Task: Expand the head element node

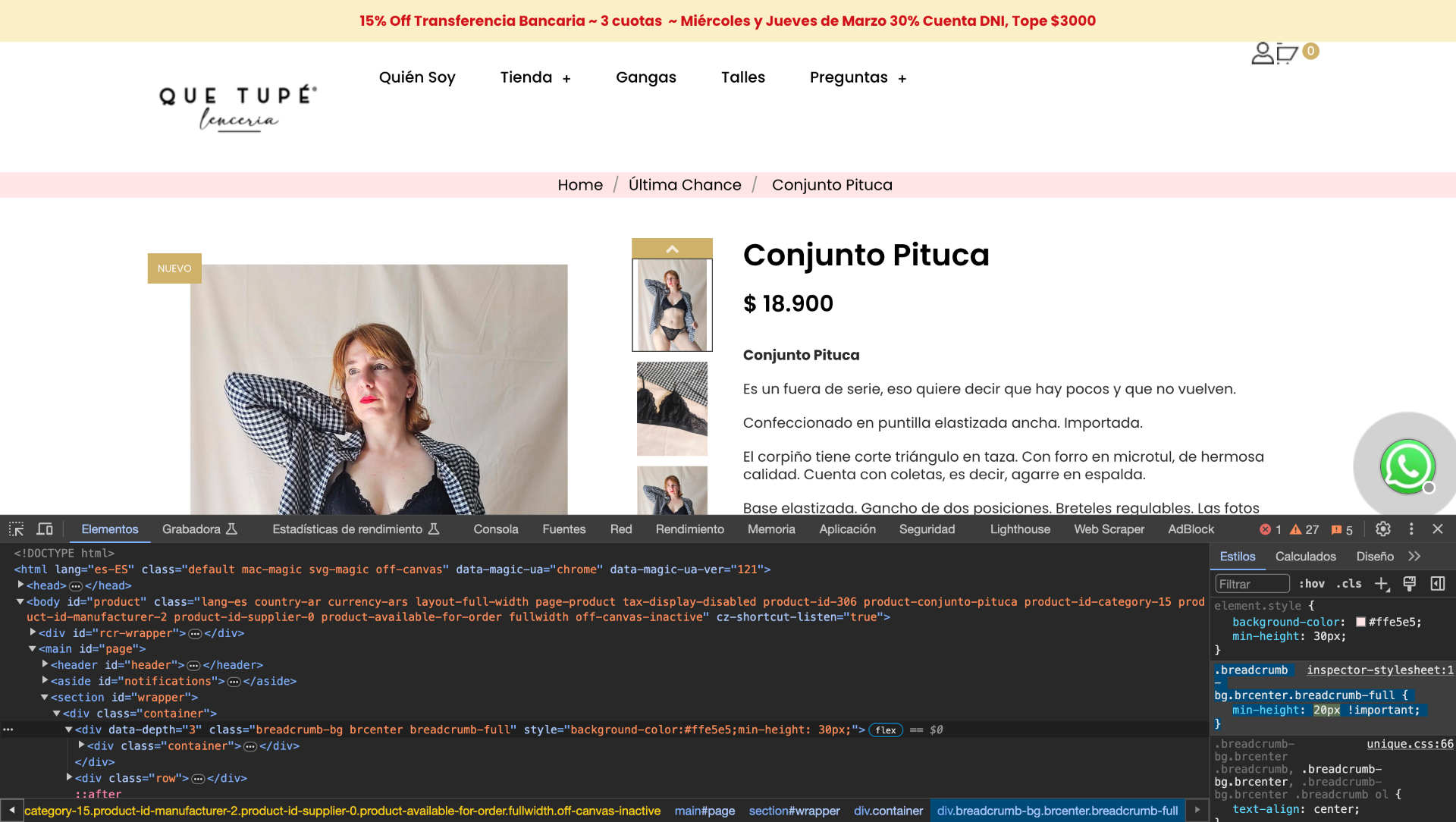Action: 20,585
